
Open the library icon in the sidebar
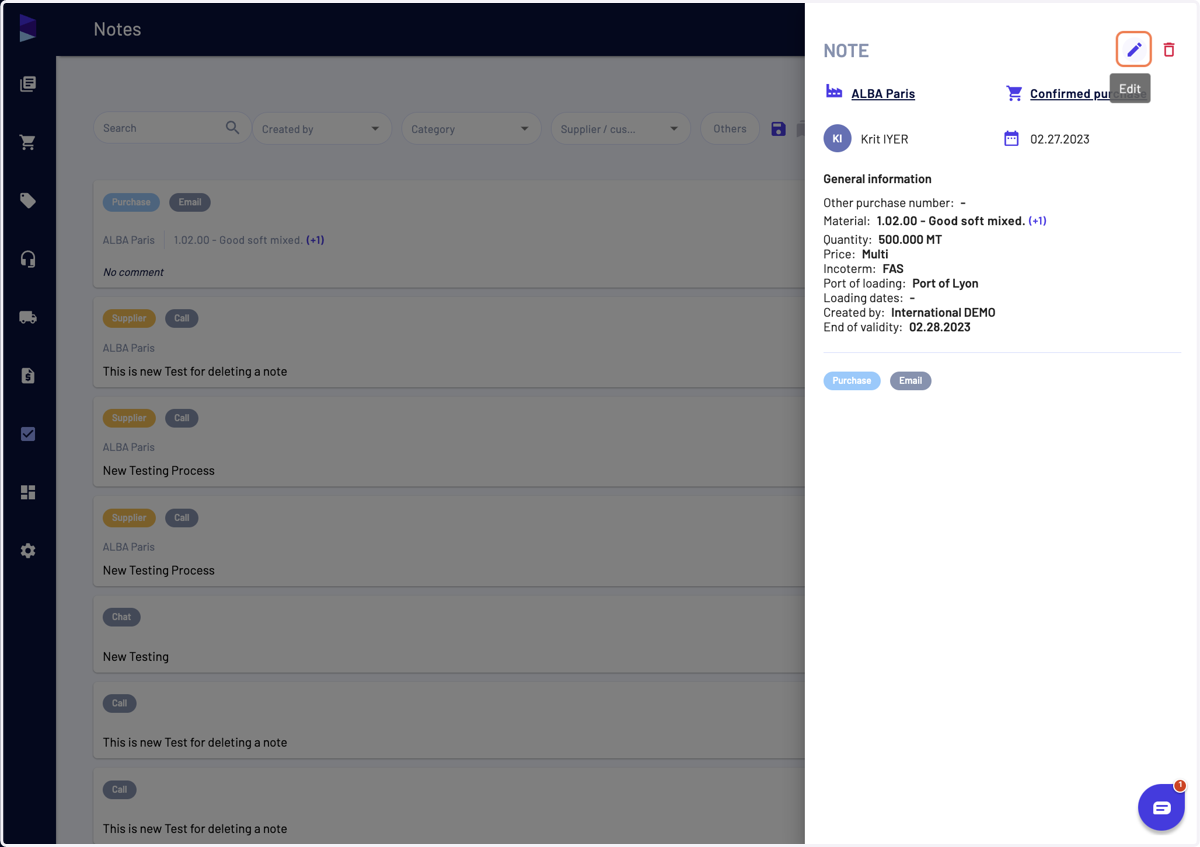tap(28, 84)
